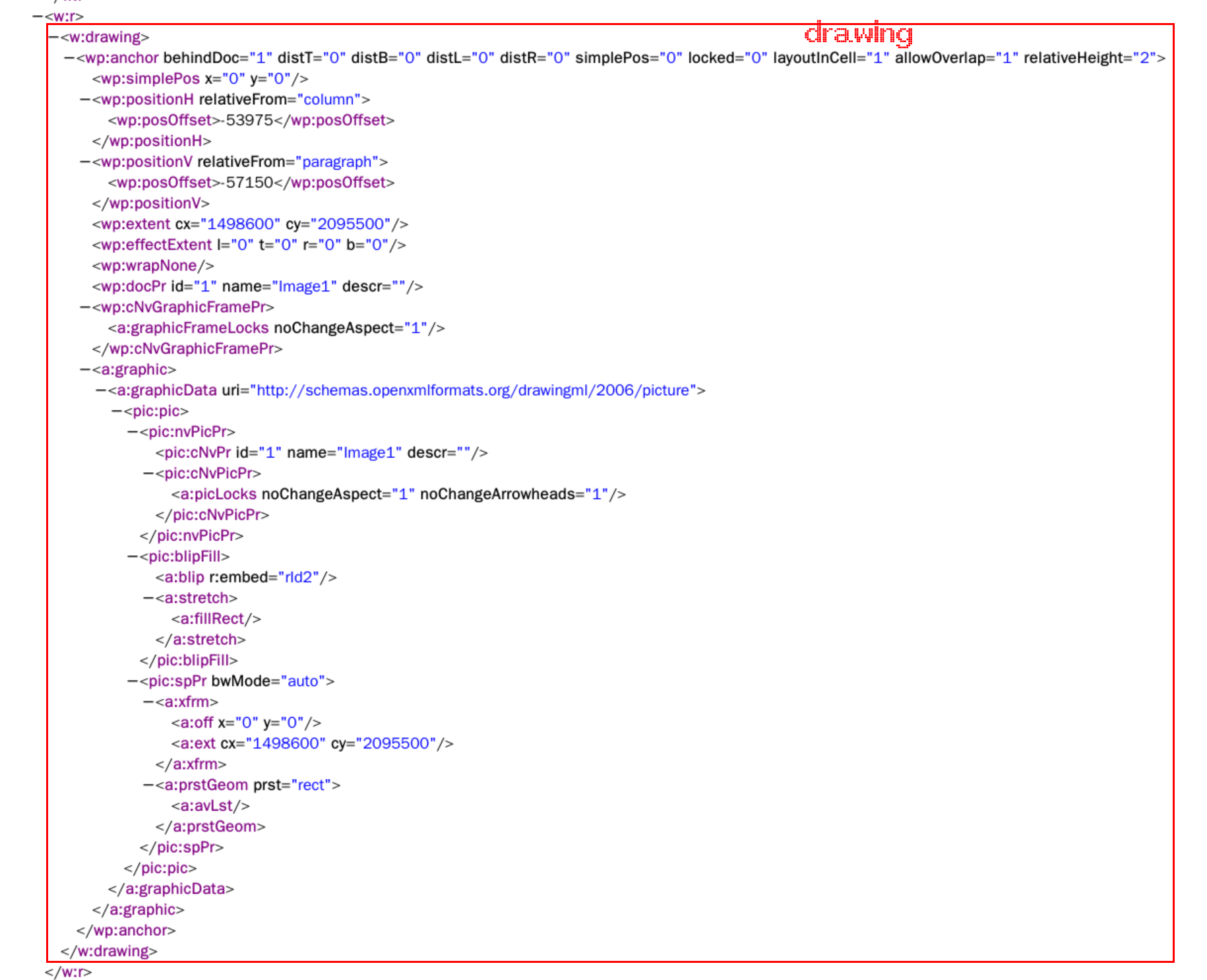Click the drawingml picture schema URI

pos(472,390)
